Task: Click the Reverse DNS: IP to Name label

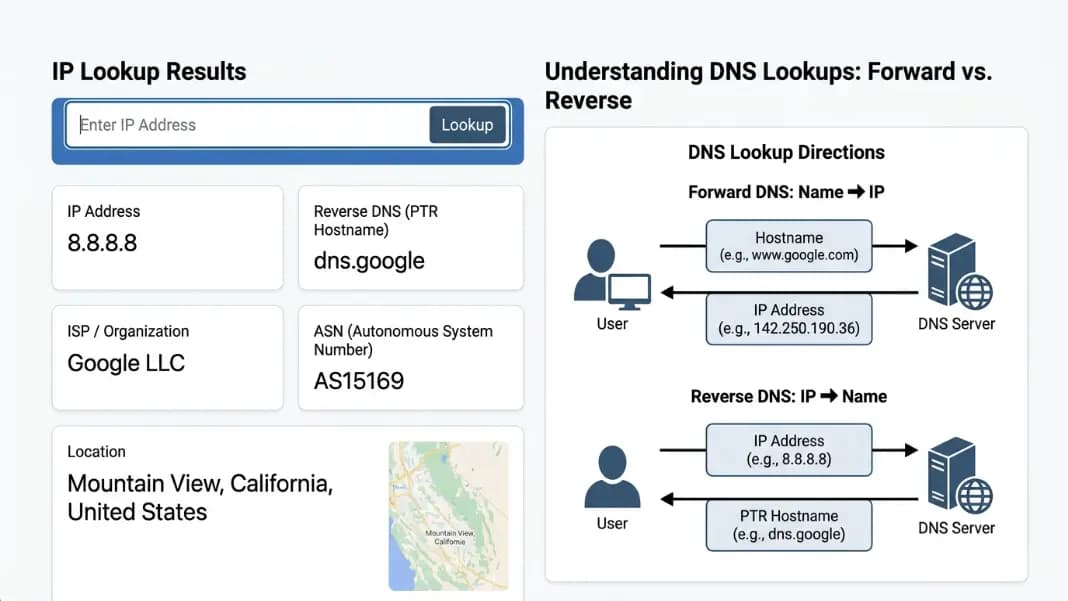Action: point(789,397)
